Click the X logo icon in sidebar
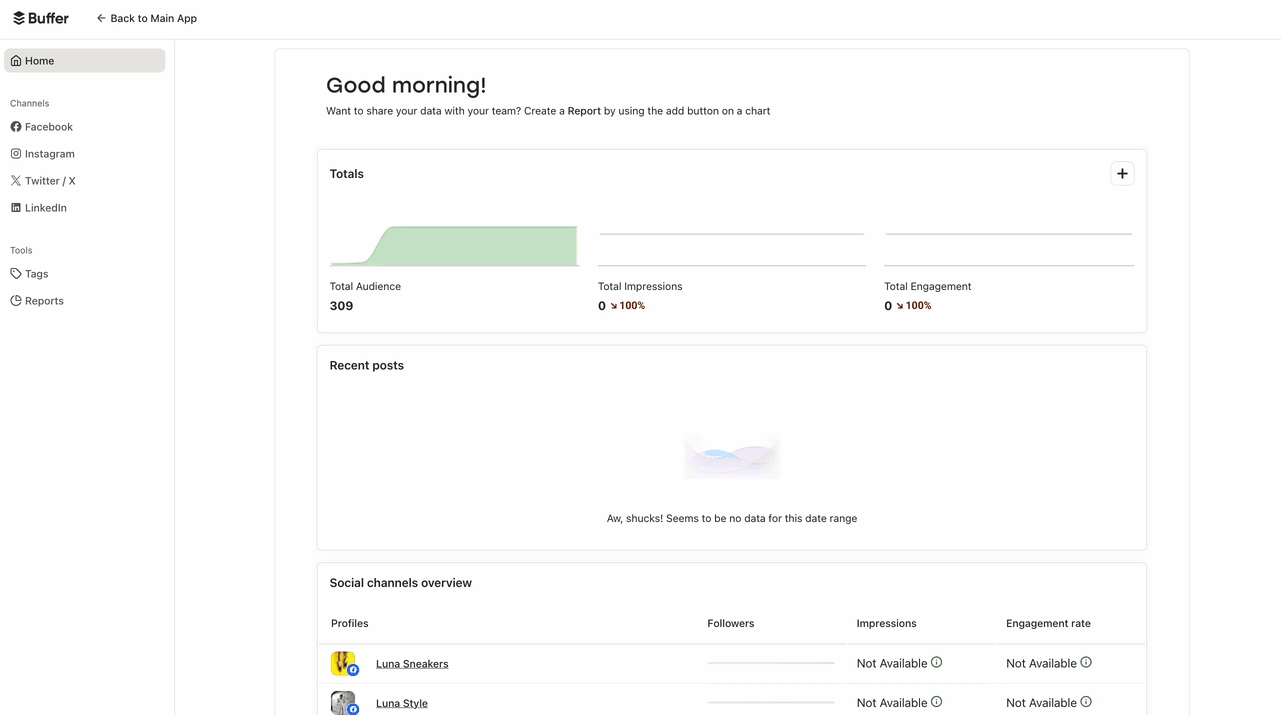The height and width of the screenshot is (715, 1281). tap(16, 181)
